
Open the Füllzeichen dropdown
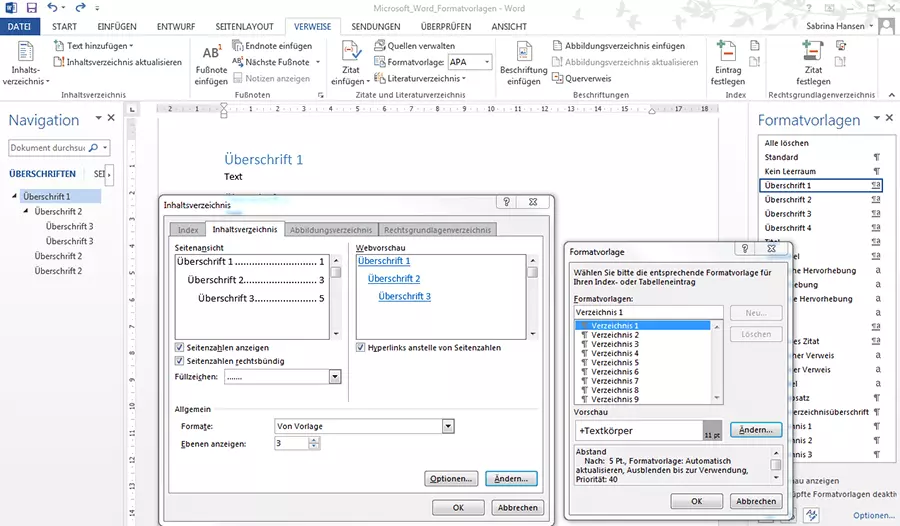[335, 377]
